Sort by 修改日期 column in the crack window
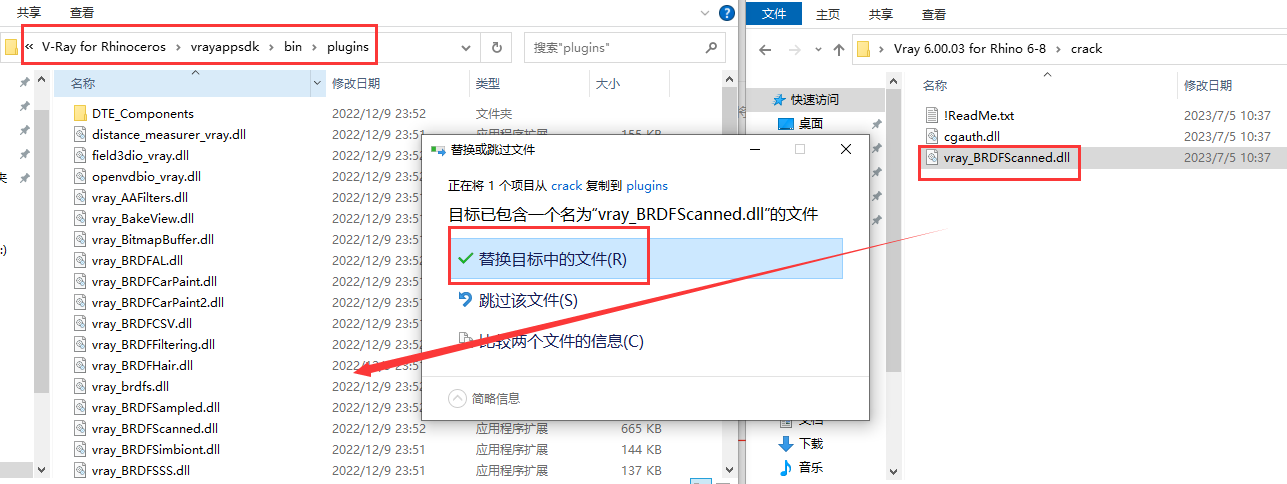This screenshot has height=484, width=1287. coord(1208,86)
